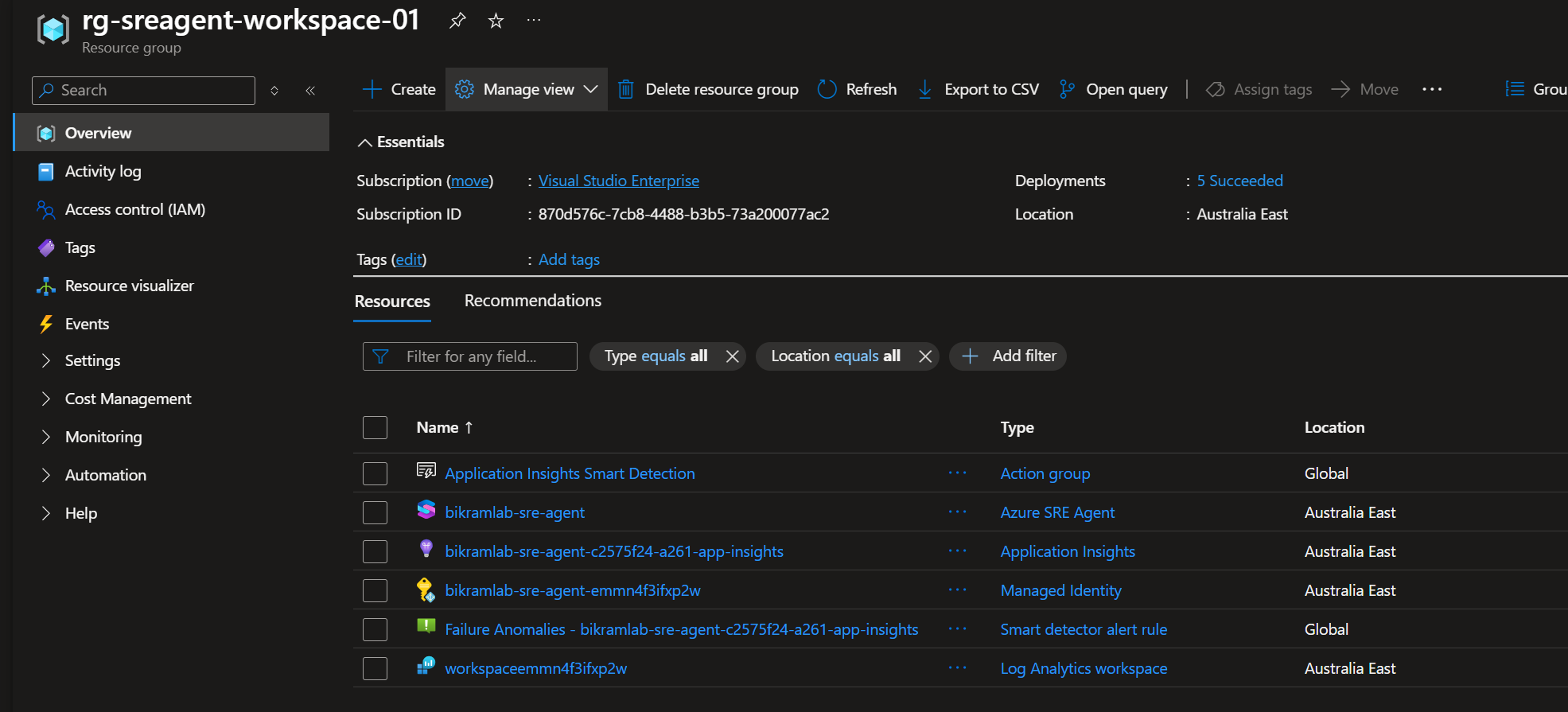The width and height of the screenshot is (1568, 712).
Task: Open the 5 Succeeded deployments link
Action: tap(1240, 181)
